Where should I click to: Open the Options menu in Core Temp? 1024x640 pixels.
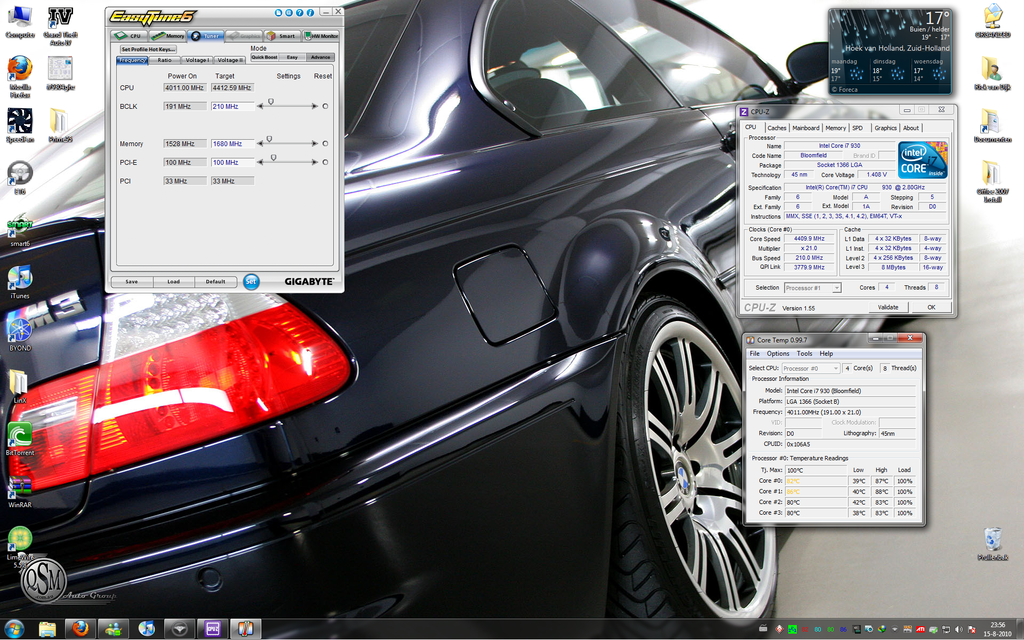point(778,353)
